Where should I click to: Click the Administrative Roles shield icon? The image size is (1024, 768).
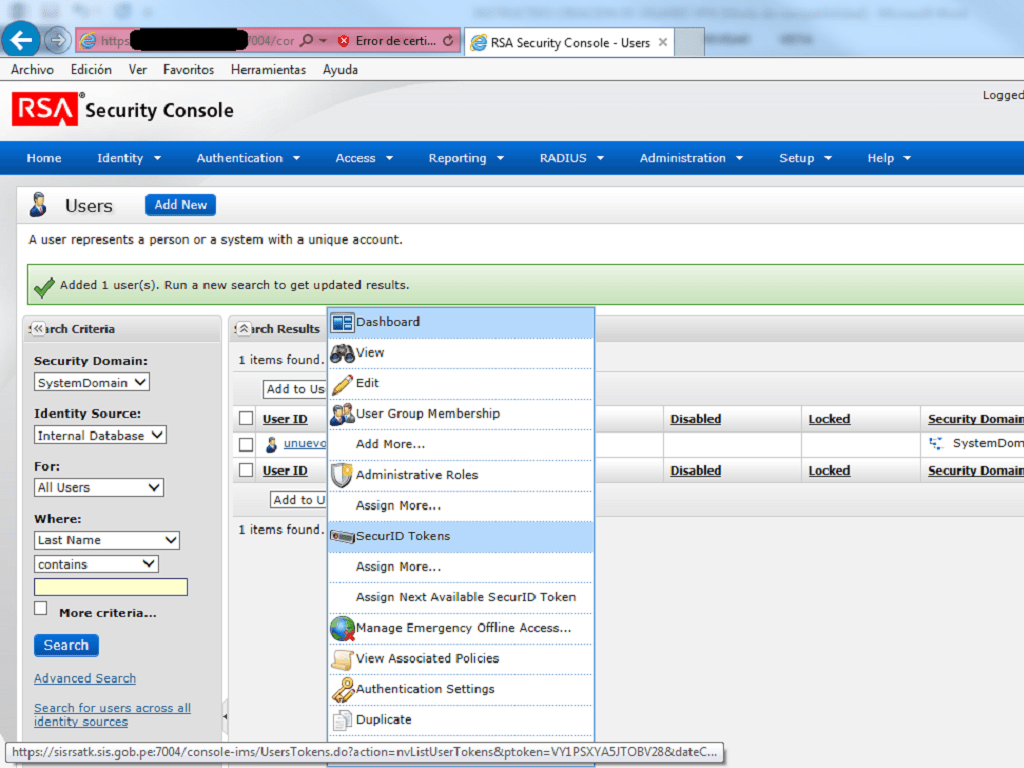(342, 475)
